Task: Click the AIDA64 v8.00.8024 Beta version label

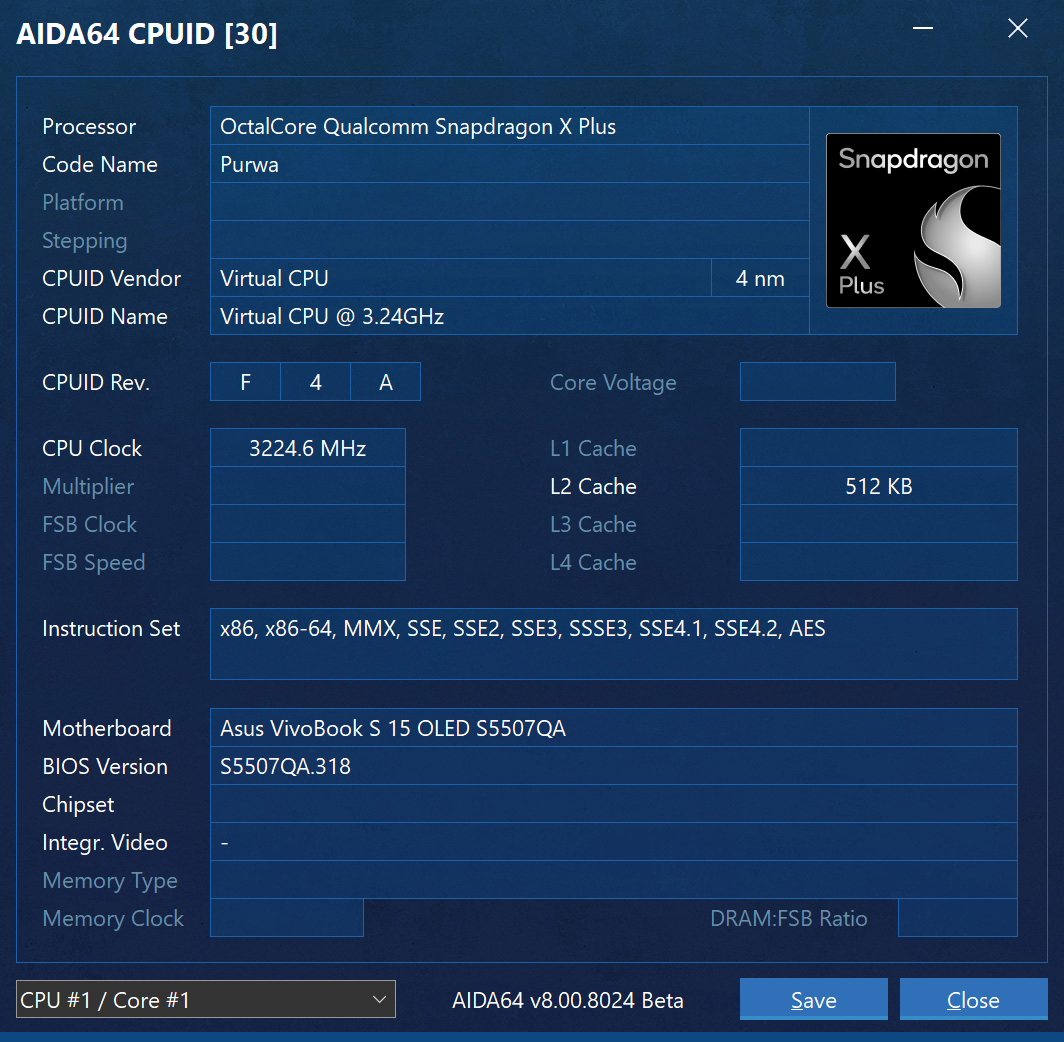Action: [x=568, y=1000]
